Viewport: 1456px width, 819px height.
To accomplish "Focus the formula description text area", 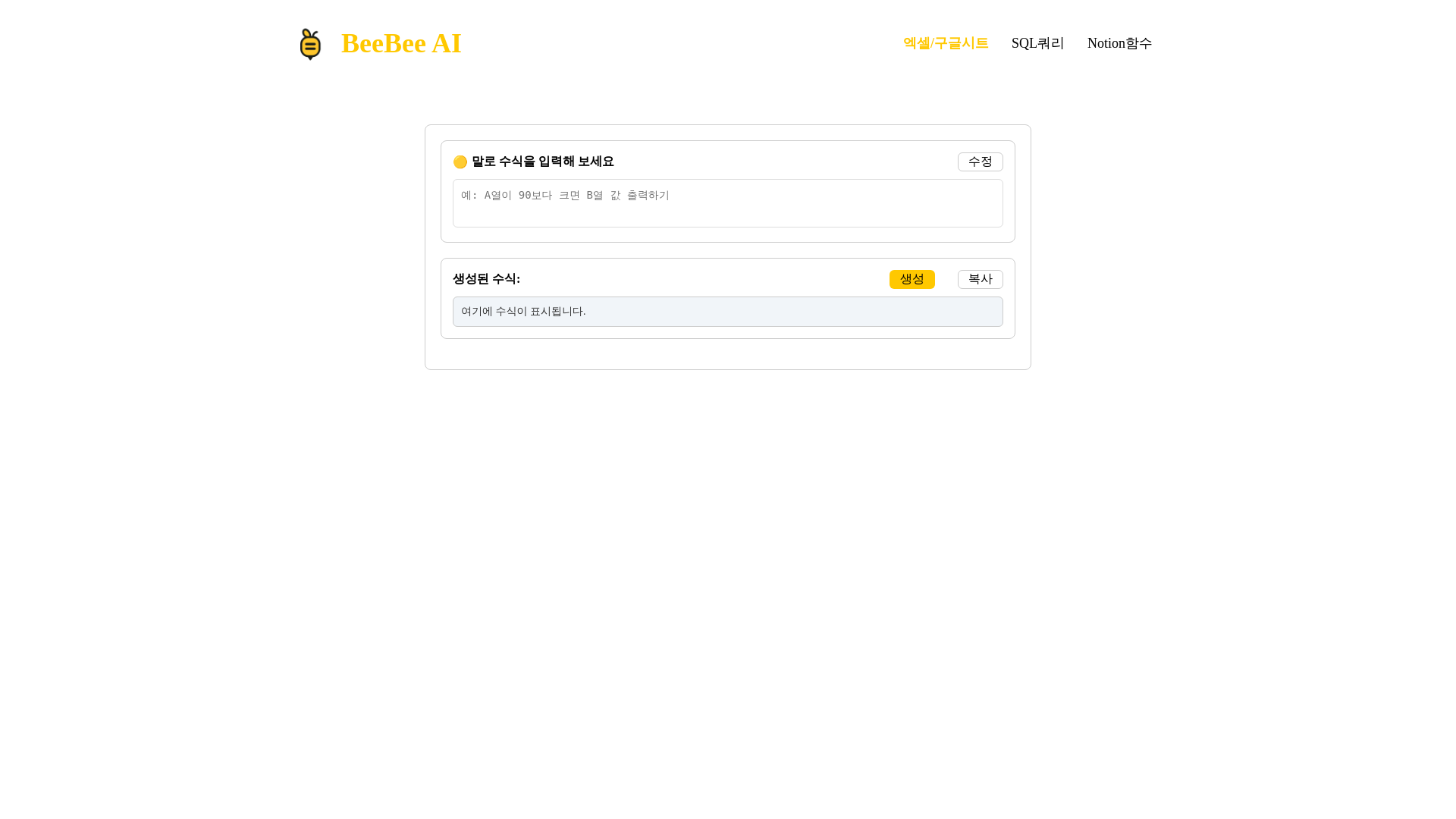I will [x=728, y=203].
